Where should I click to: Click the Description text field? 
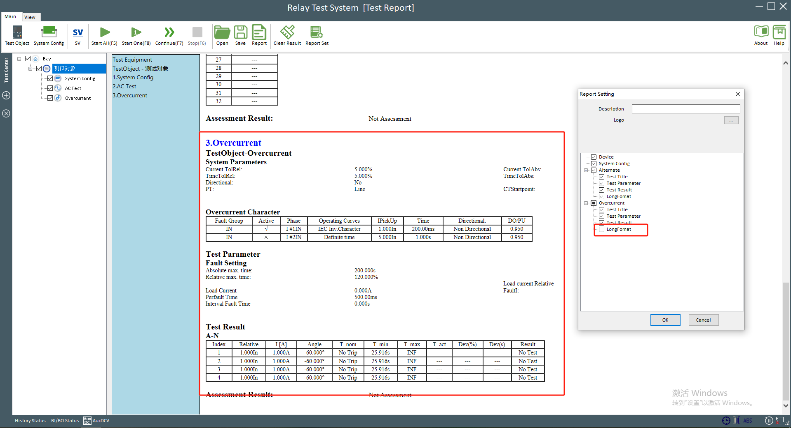coord(686,107)
